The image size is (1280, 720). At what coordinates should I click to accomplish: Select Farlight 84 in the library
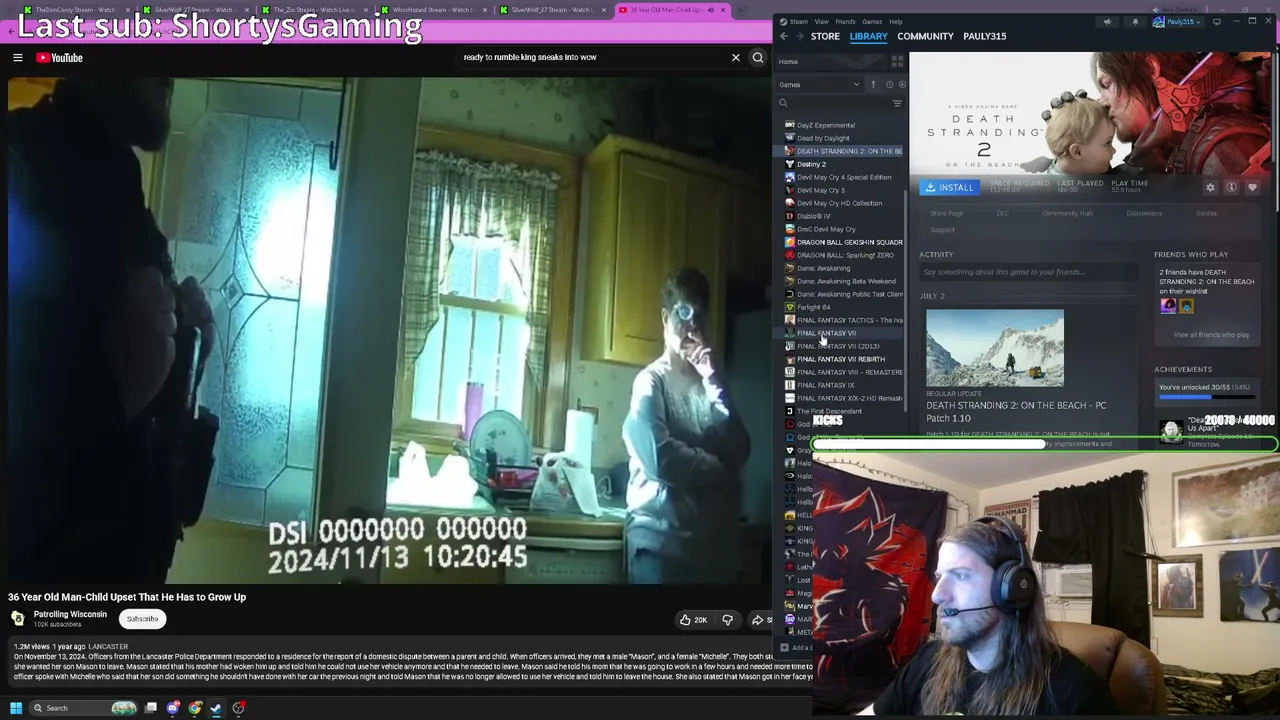point(814,307)
